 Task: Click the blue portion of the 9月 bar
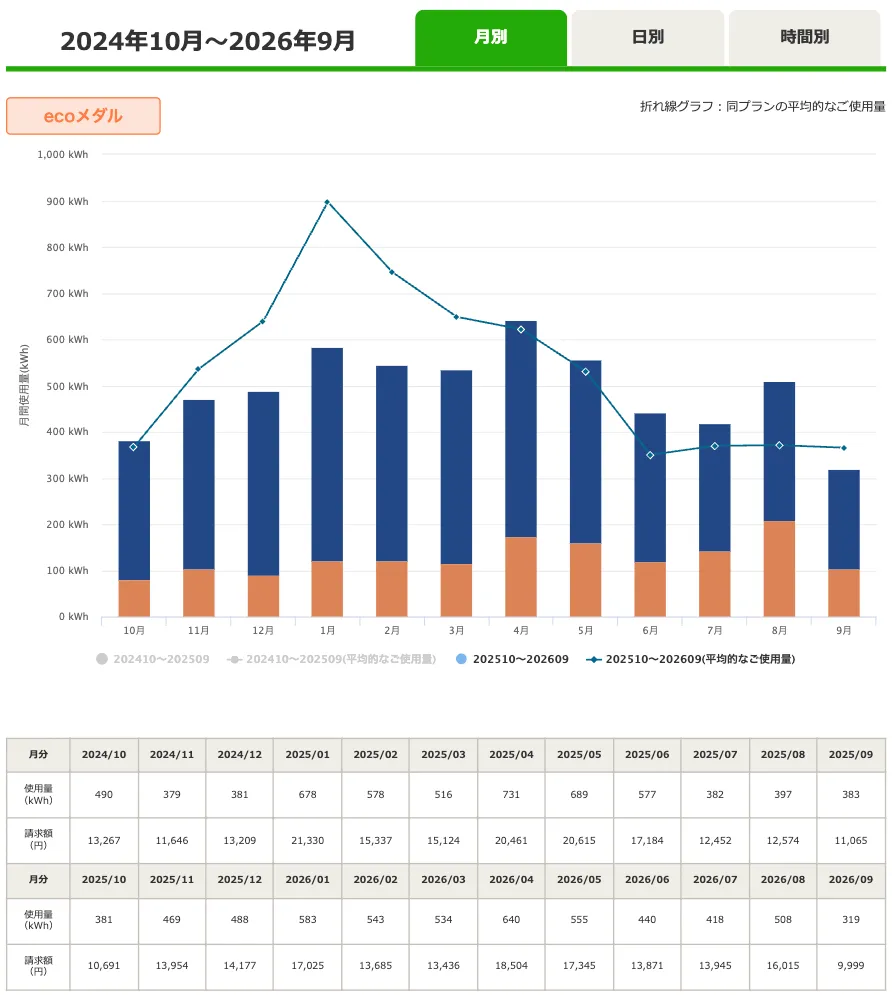click(844, 519)
